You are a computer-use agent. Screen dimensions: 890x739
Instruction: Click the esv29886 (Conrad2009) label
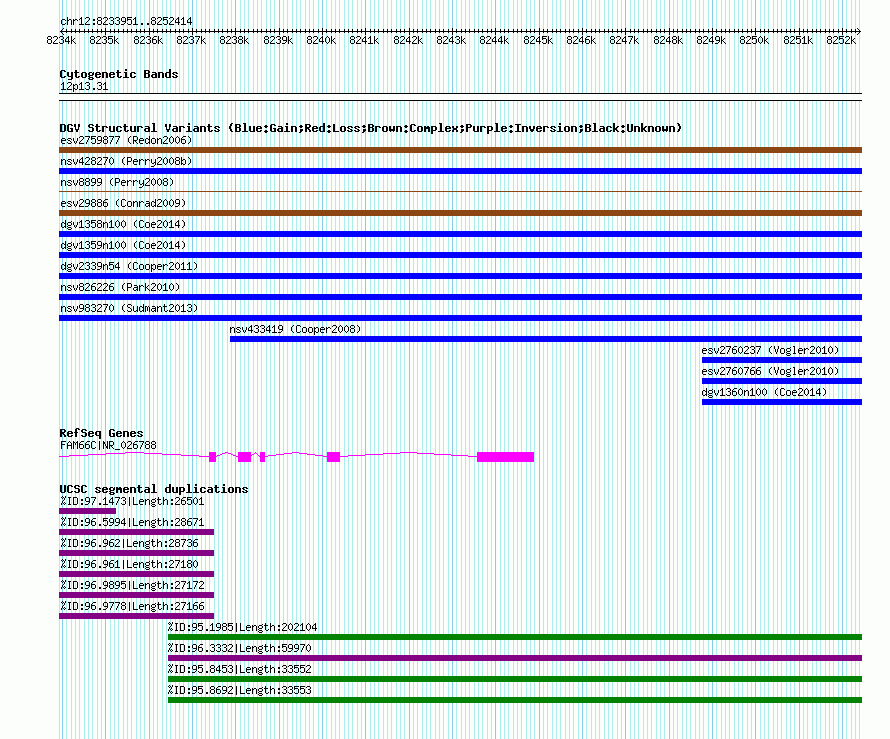click(123, 203)
